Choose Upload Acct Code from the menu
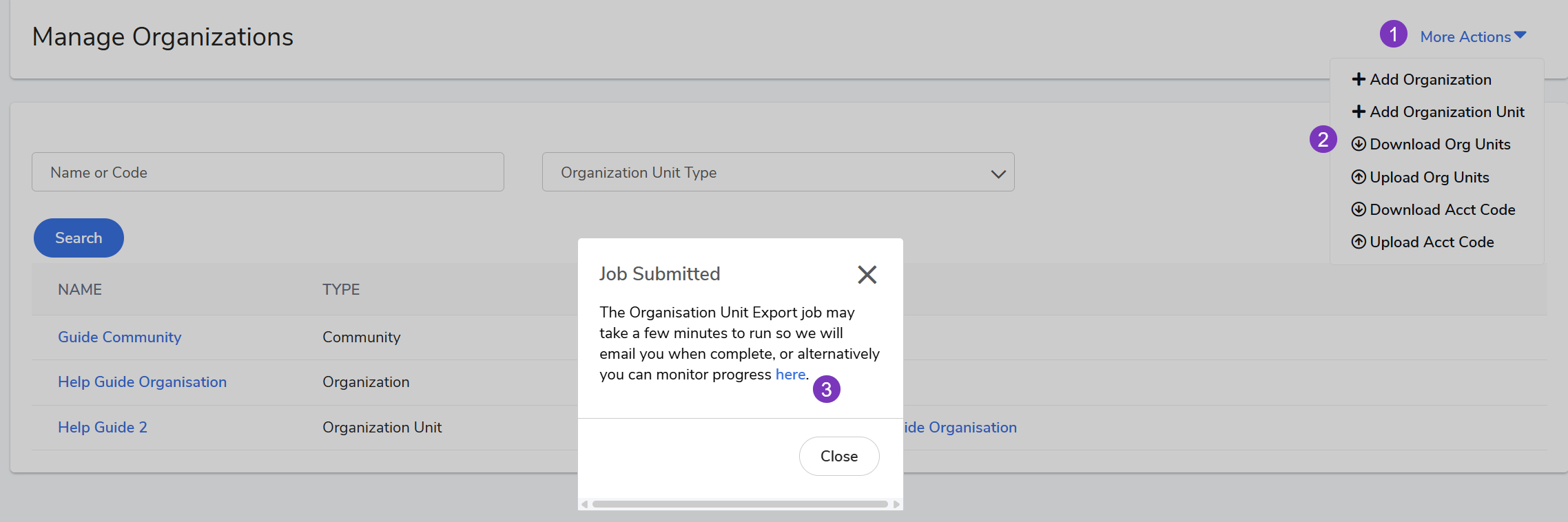 click(1432, 242)
